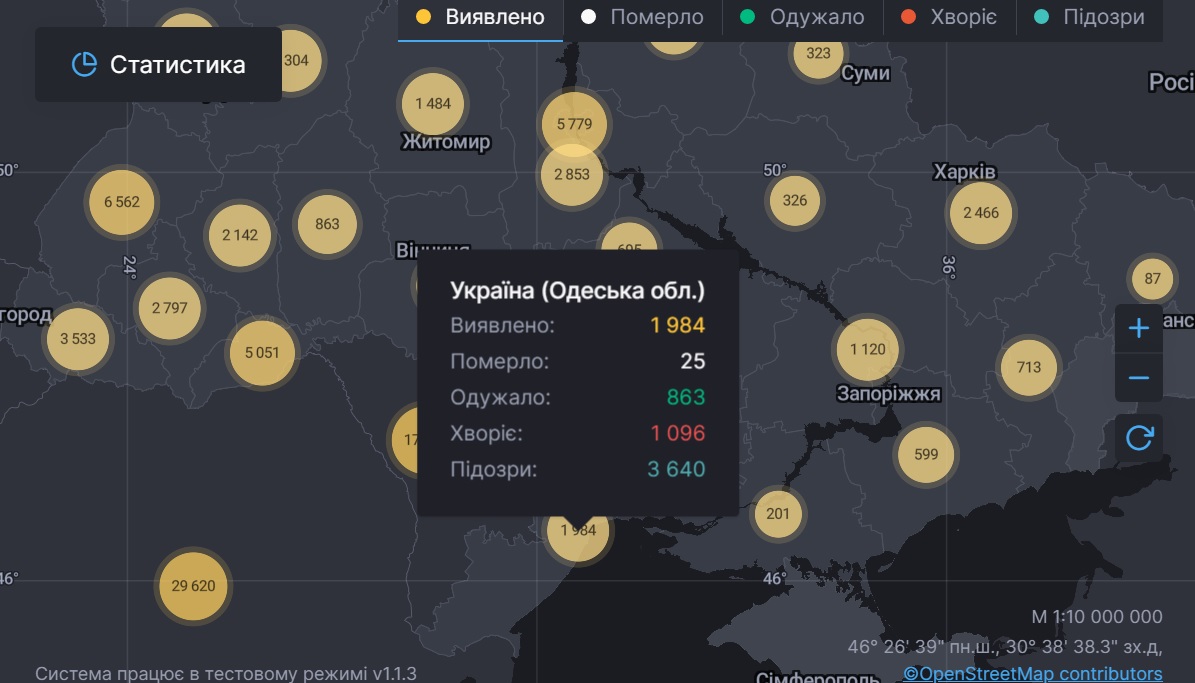Viewport: 1195px width, 683px height.
Task: Open the OpenStreetMap contributors link
Action: point(1033,673)
